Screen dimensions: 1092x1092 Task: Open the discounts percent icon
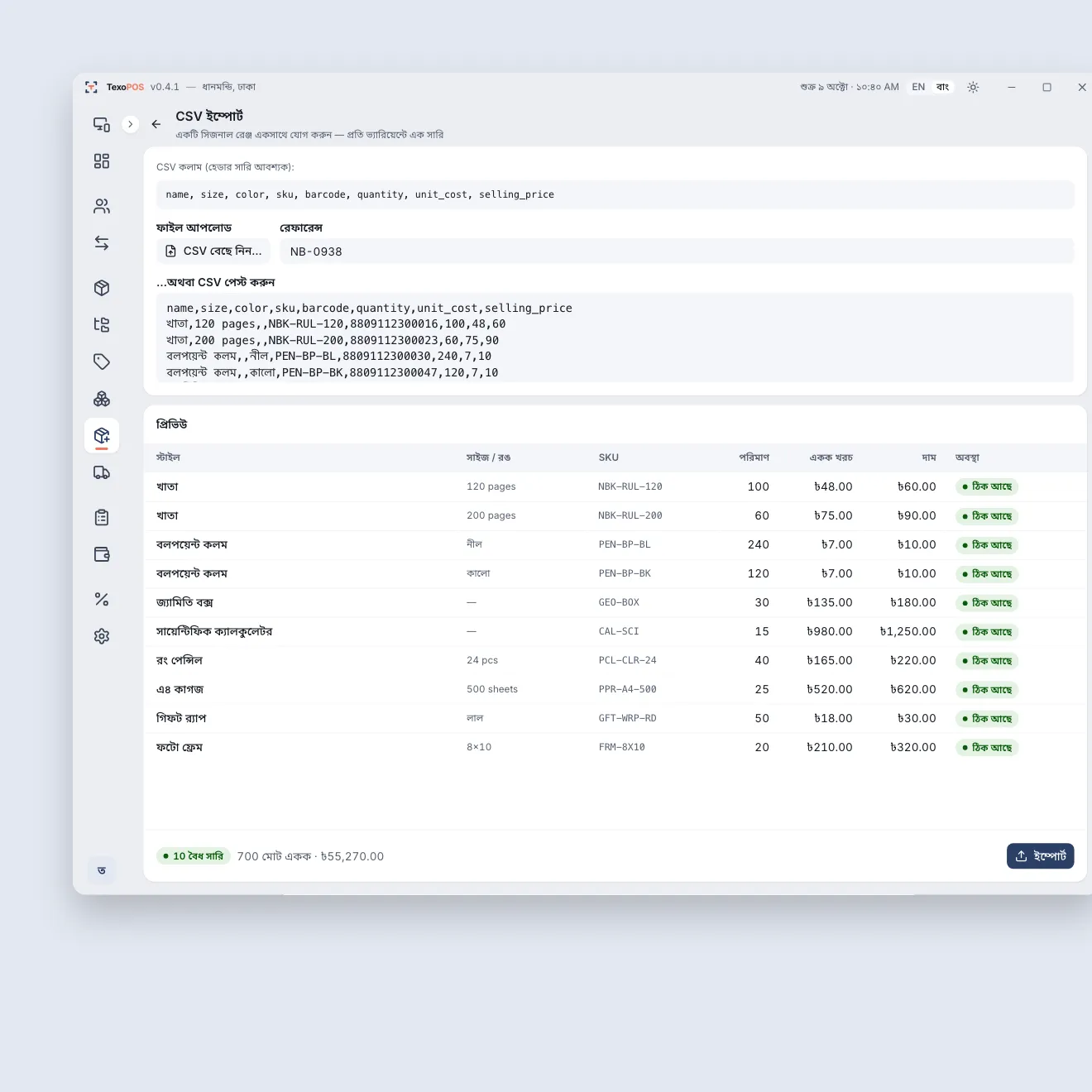point(102,599)
